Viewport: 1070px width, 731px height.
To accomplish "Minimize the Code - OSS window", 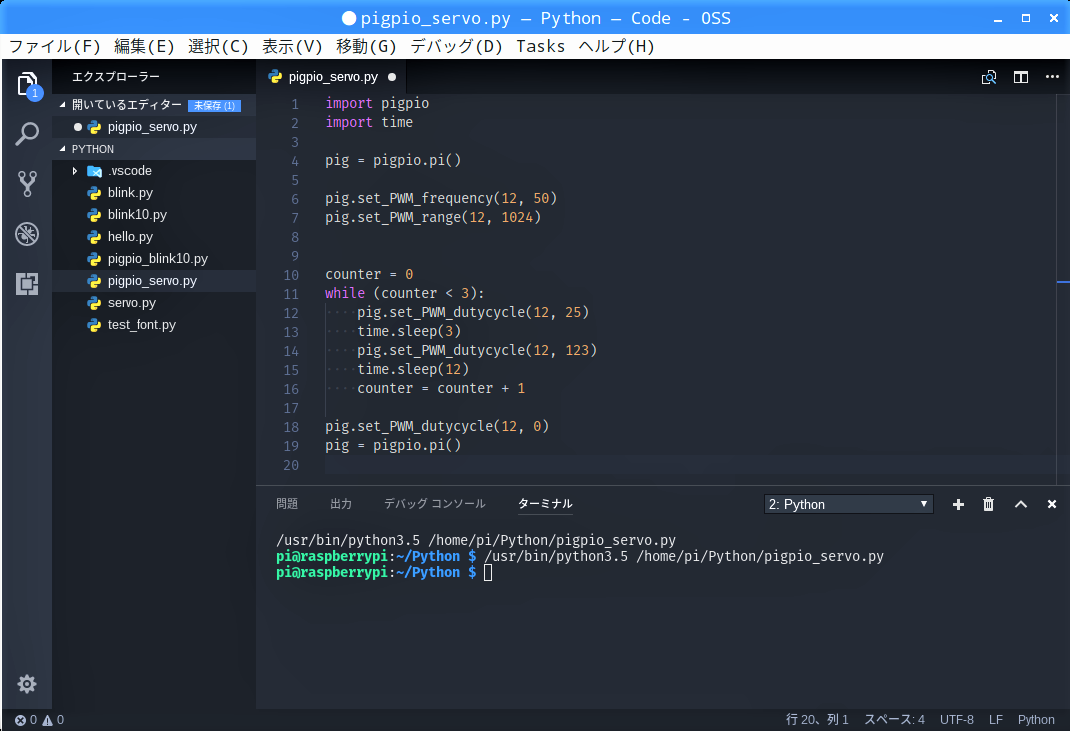I will click(x=998, y=18).
